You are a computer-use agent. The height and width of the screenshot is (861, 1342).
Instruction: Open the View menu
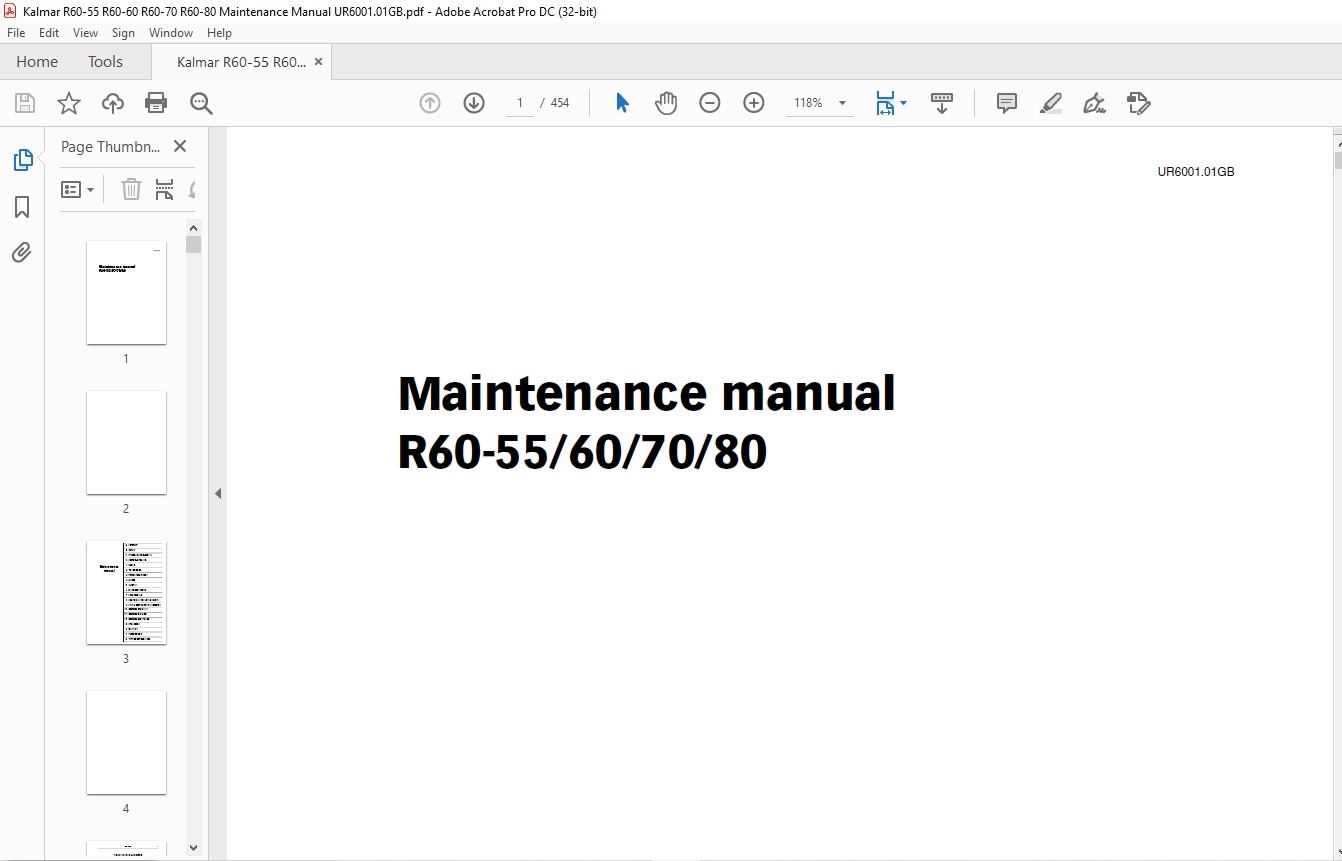[x=86, y=33]
